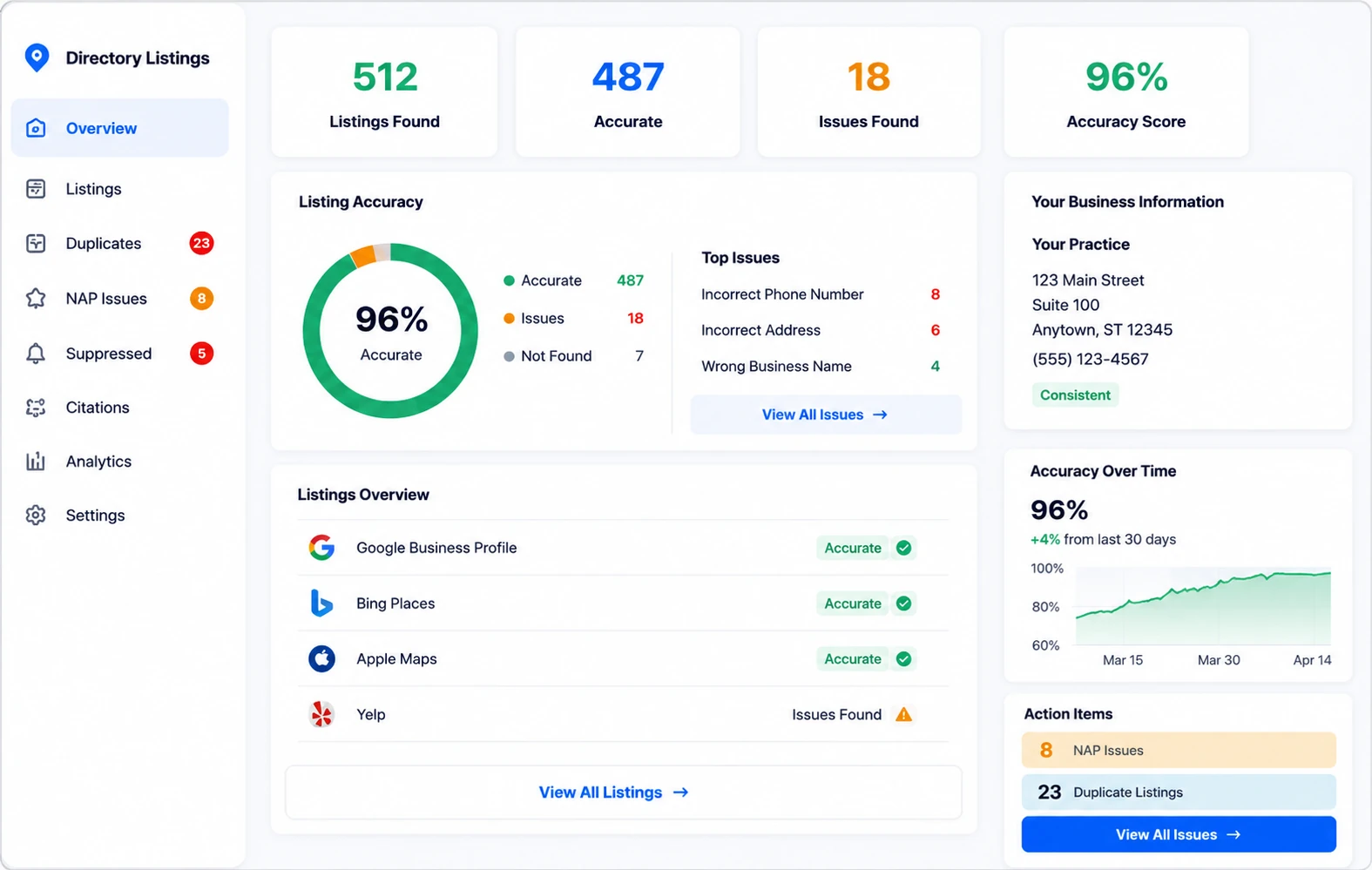Click the Accurate tag on Google Business Profile row

click(x=853, y=548)
